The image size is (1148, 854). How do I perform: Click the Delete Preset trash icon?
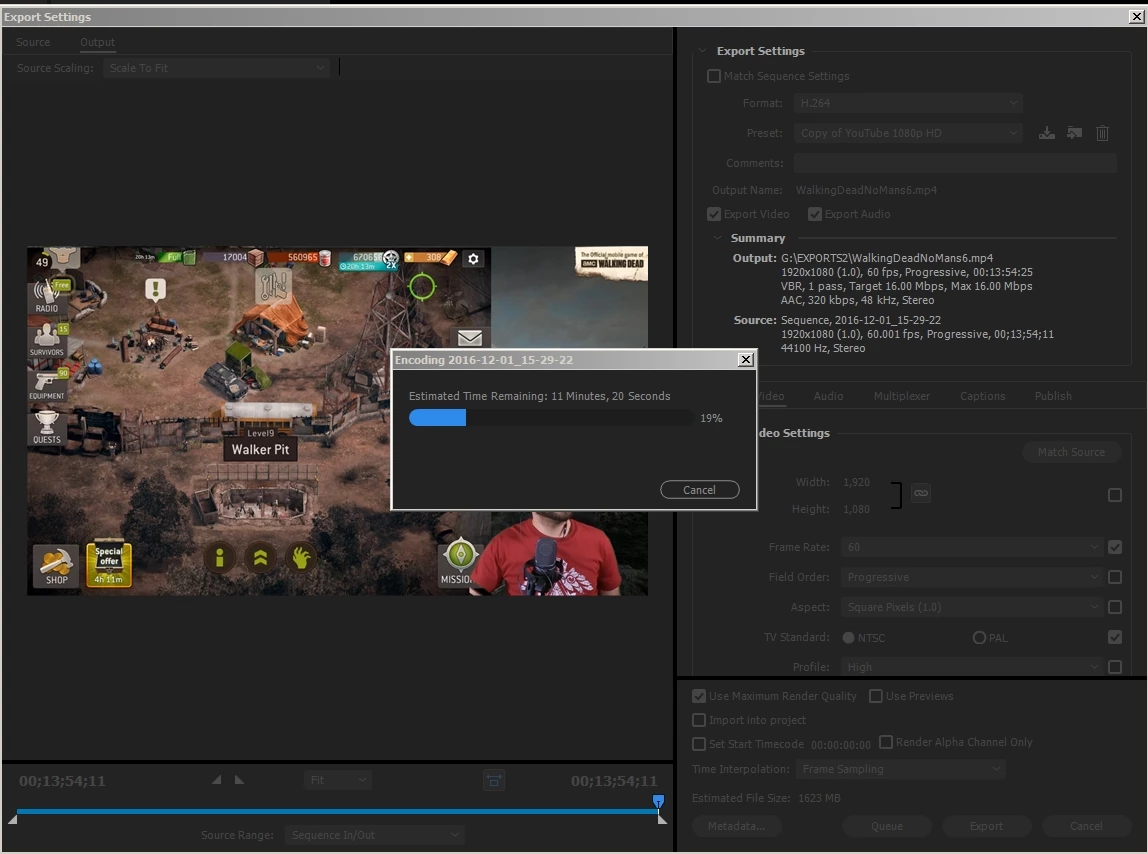point(1102,133)
